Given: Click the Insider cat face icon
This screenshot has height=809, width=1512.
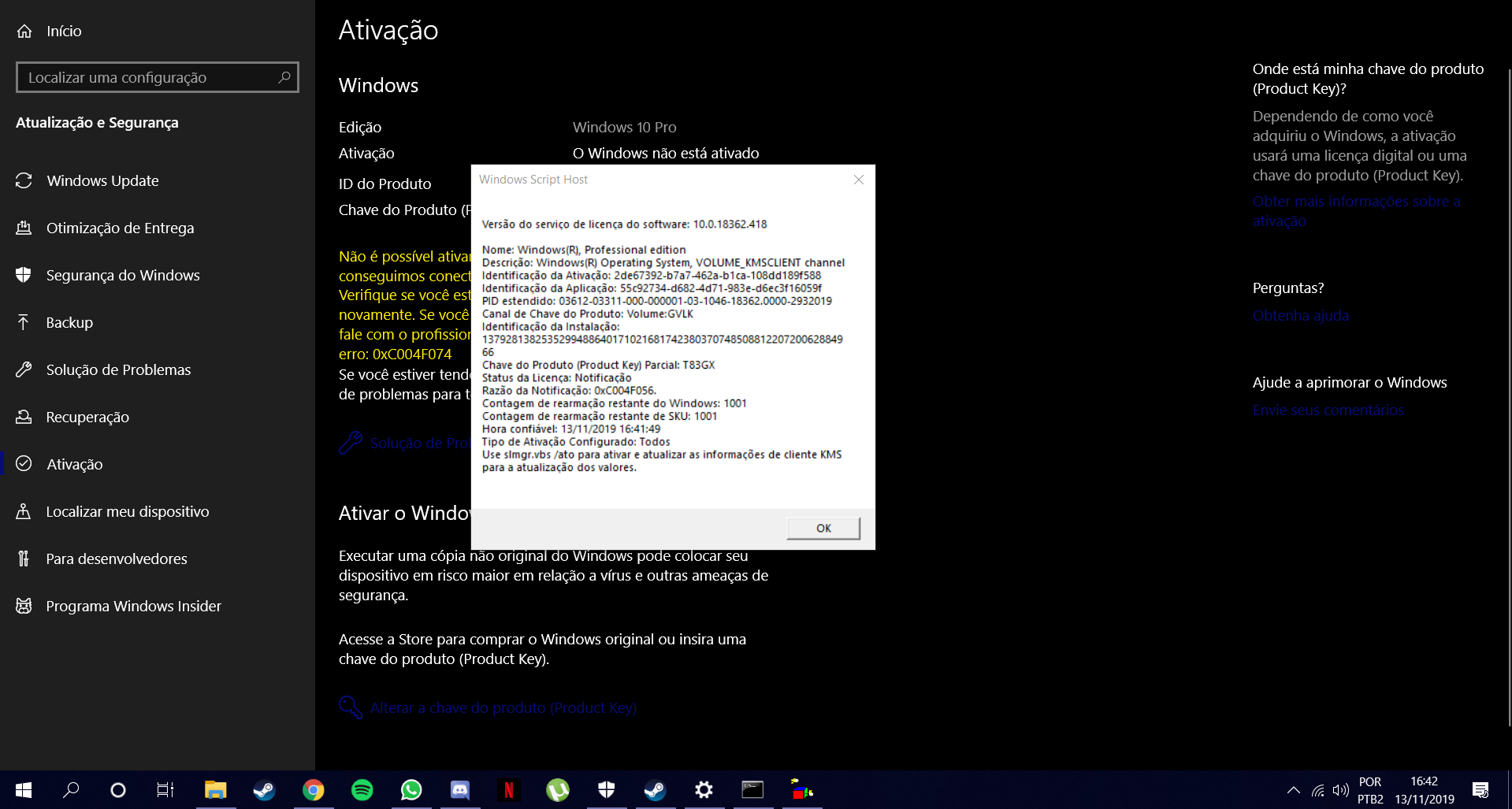Looking at the screenshot, I should 24,606.
